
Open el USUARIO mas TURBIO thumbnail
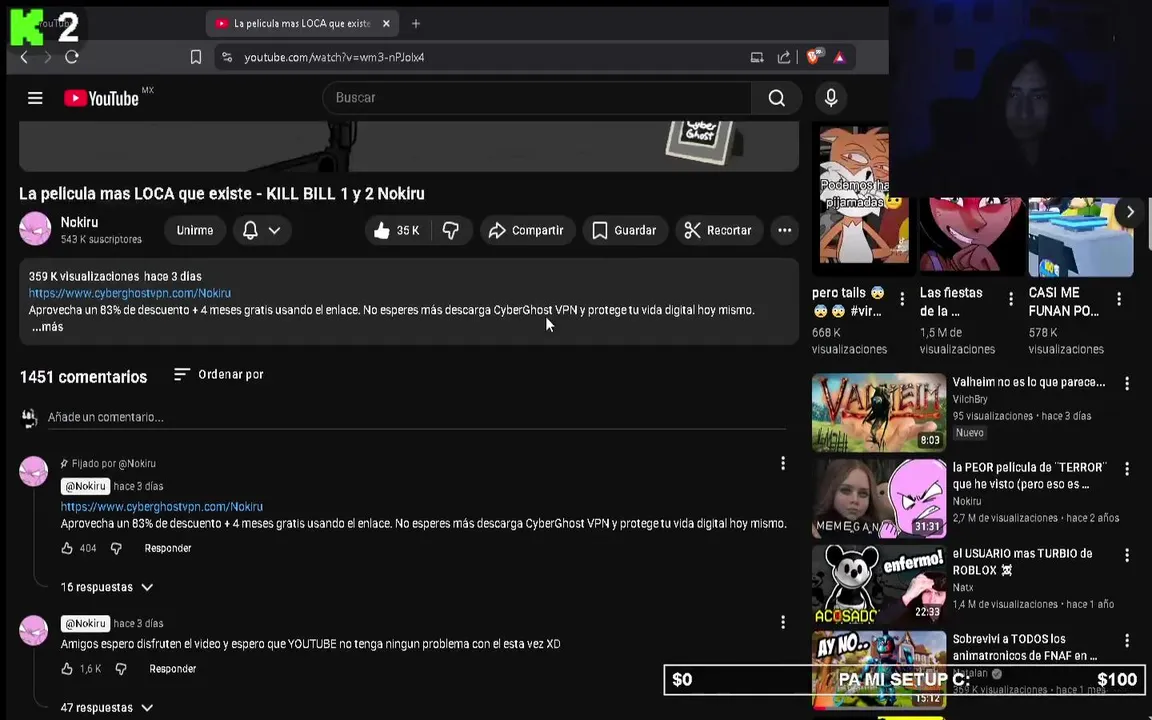tap(879, 585)
